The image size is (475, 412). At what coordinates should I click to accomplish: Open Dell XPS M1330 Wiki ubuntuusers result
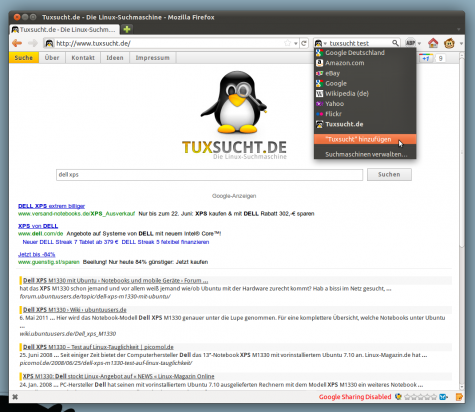(75, 310)
